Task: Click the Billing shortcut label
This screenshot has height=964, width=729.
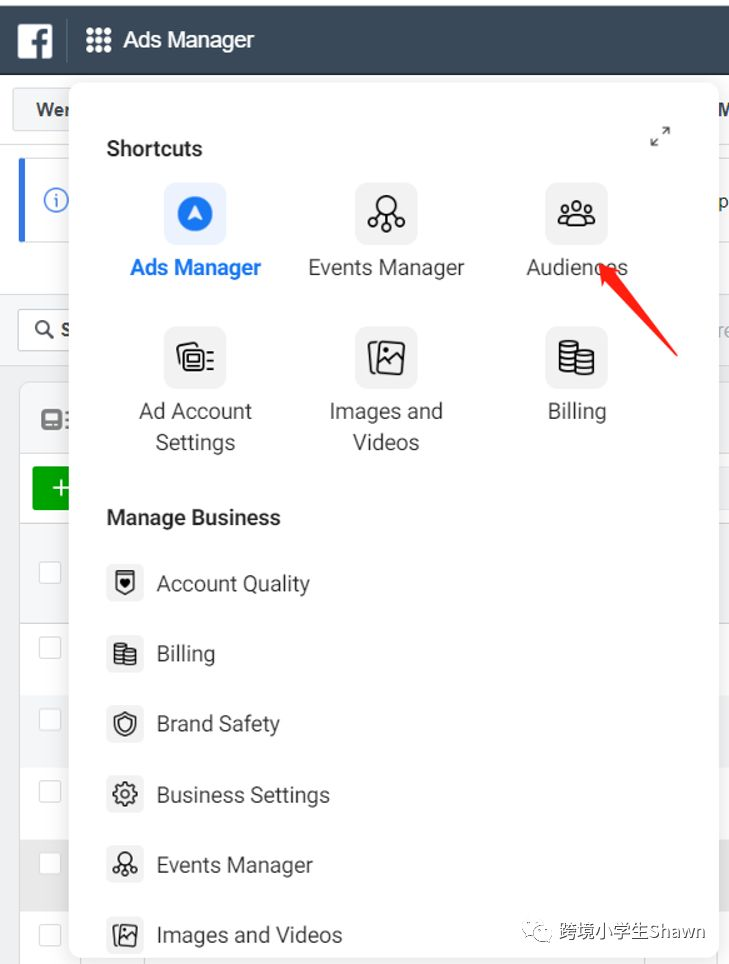Action: click(x=577, y=411)
